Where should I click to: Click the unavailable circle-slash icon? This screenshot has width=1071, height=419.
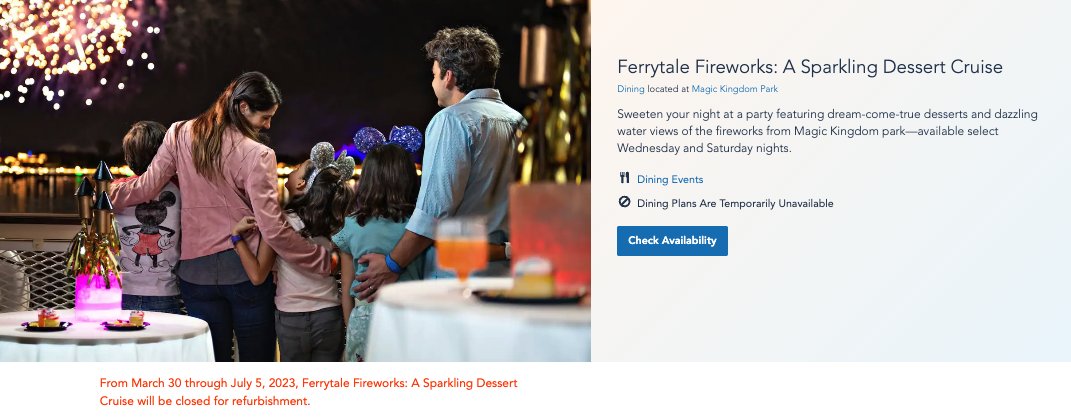point(624,203)
